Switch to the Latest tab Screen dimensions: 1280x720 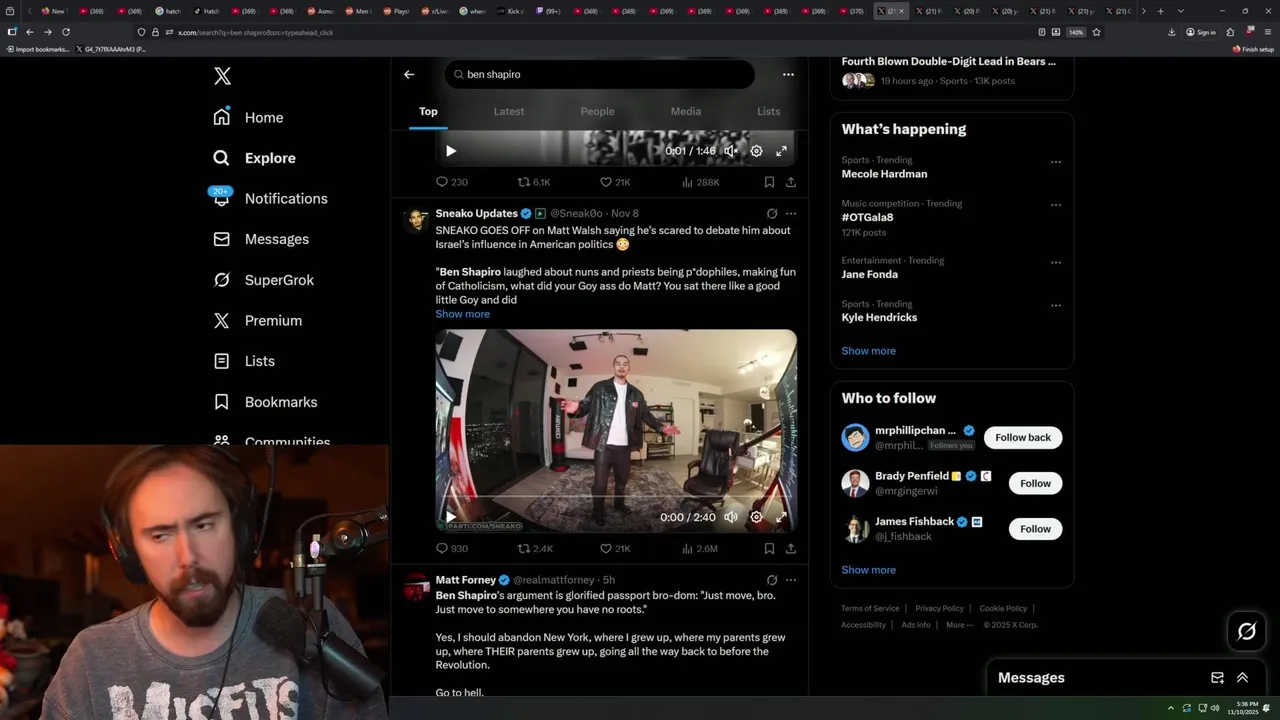click(509, 111)
